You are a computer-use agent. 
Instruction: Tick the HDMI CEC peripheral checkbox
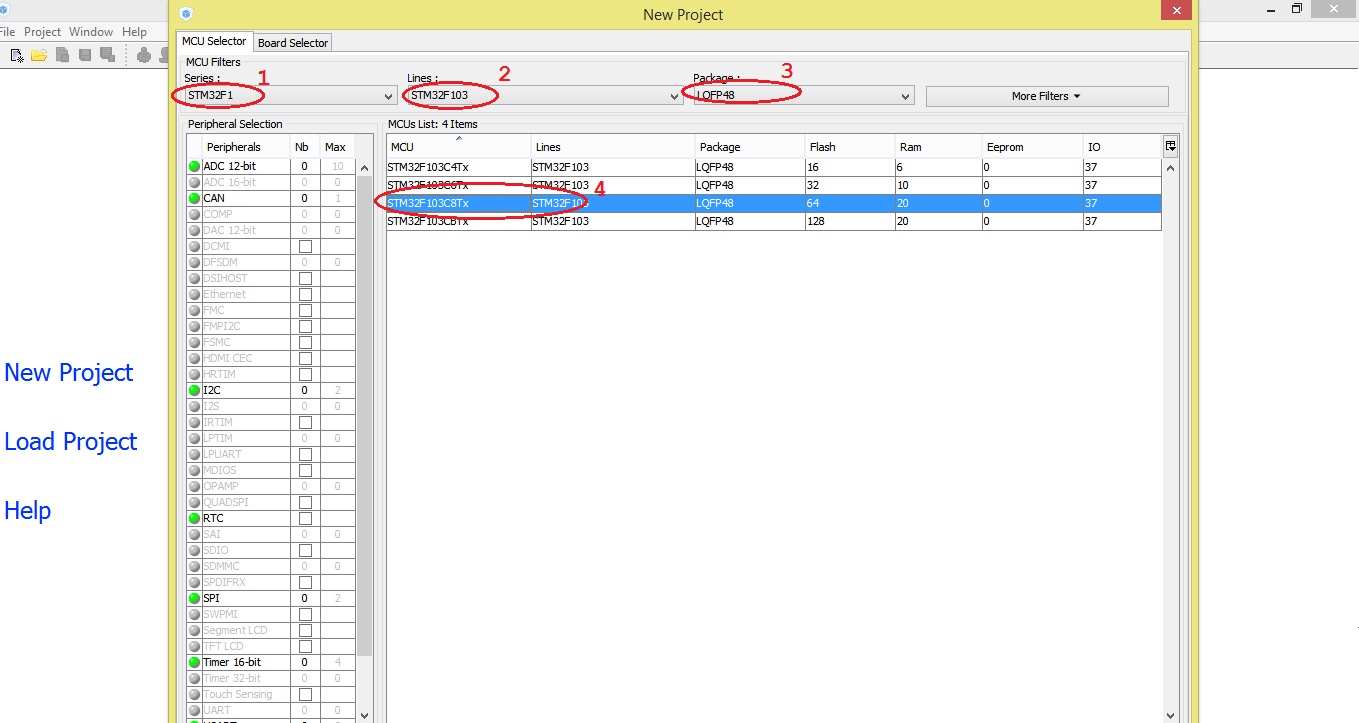(x=305, y=358)
